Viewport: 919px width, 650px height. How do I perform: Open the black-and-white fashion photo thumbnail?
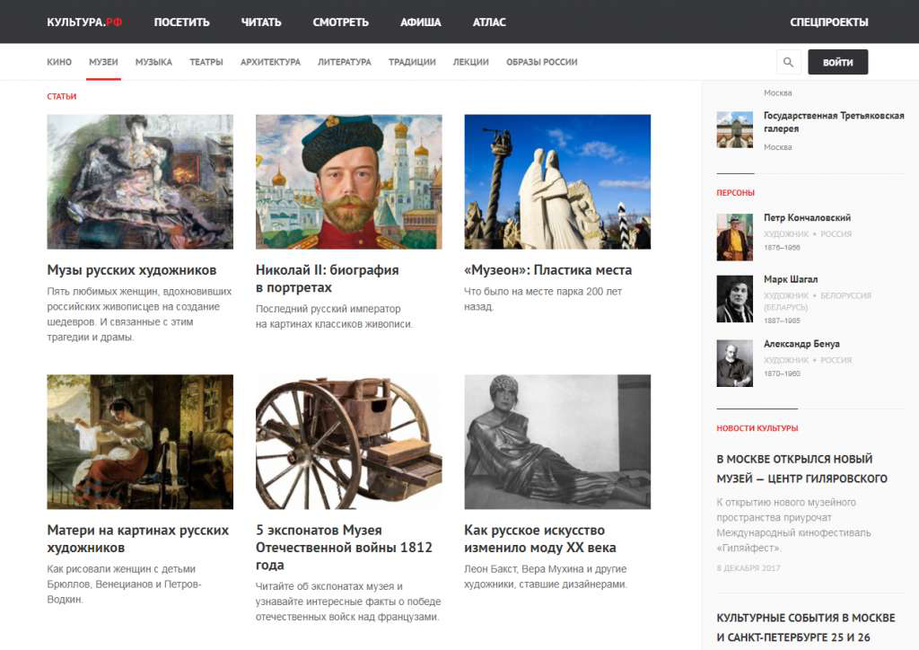557,442
